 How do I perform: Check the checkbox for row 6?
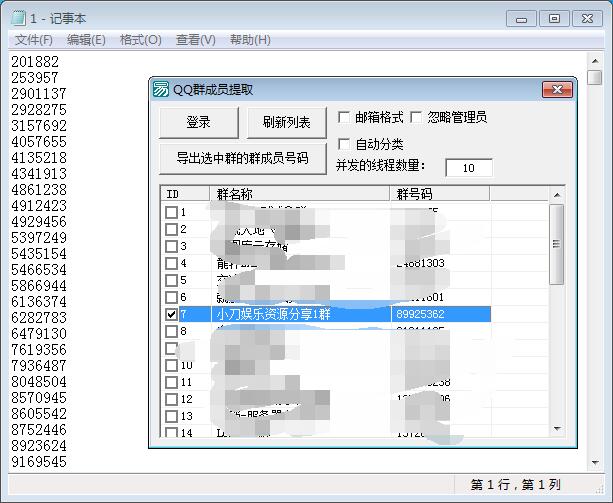click(x=171, y=297)
